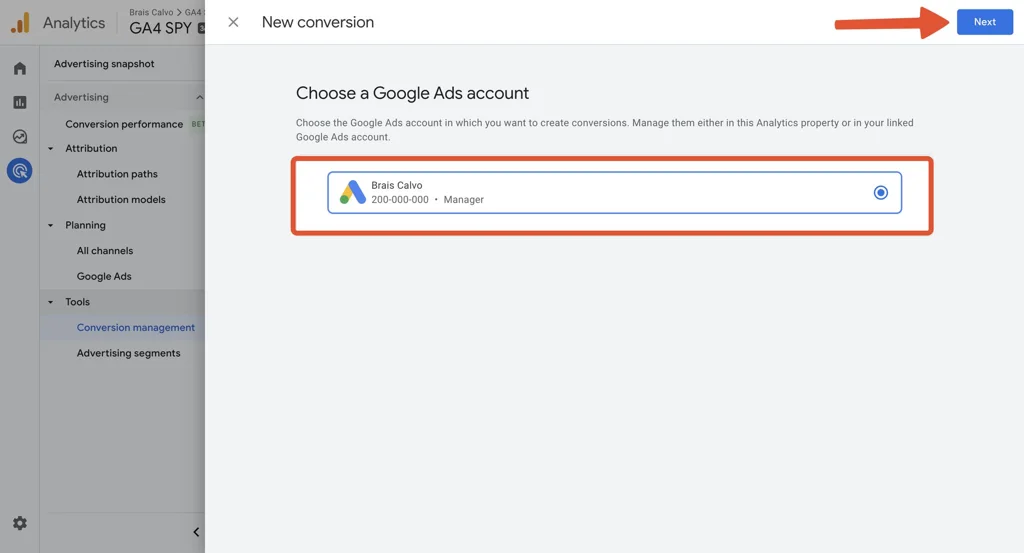Click the Google Analytics logo
1024x553 pixels.
pyautogui.click(x=20, y=22)
